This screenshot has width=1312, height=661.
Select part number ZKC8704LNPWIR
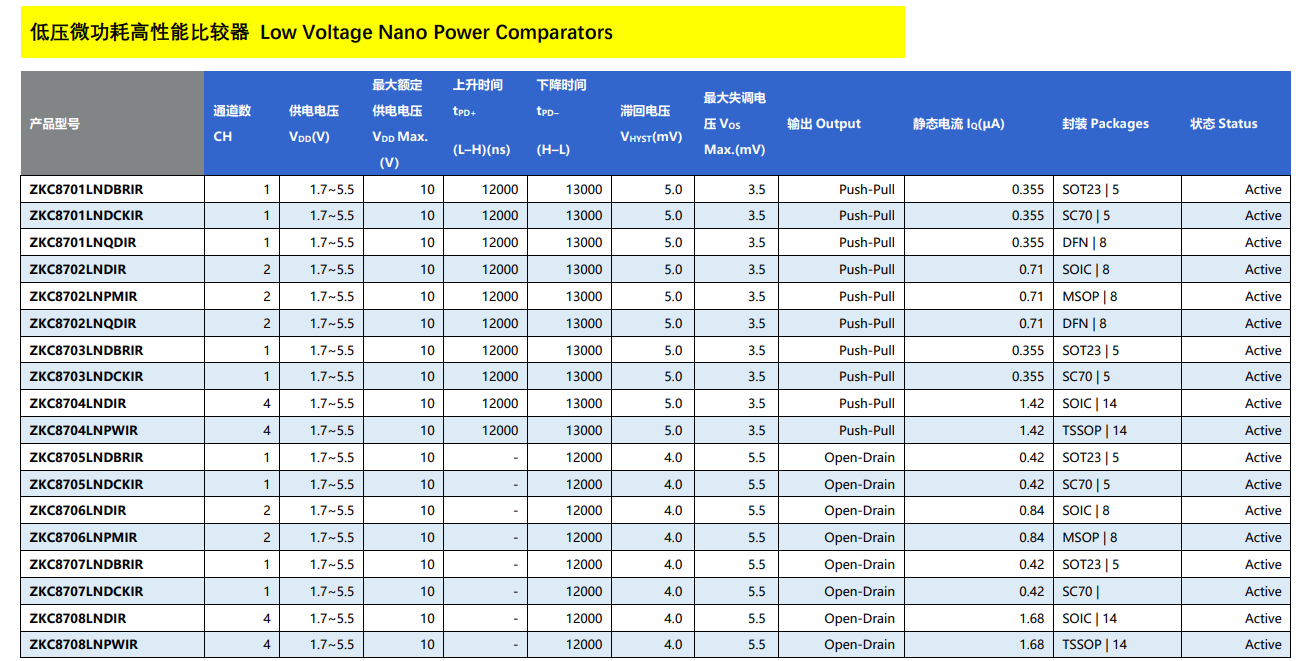[x=84, y=431]
